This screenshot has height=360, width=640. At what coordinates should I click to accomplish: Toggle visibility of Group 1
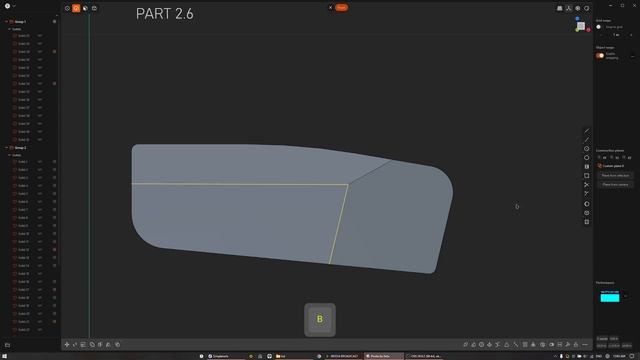pyautogui.click(x=54, y=22)
